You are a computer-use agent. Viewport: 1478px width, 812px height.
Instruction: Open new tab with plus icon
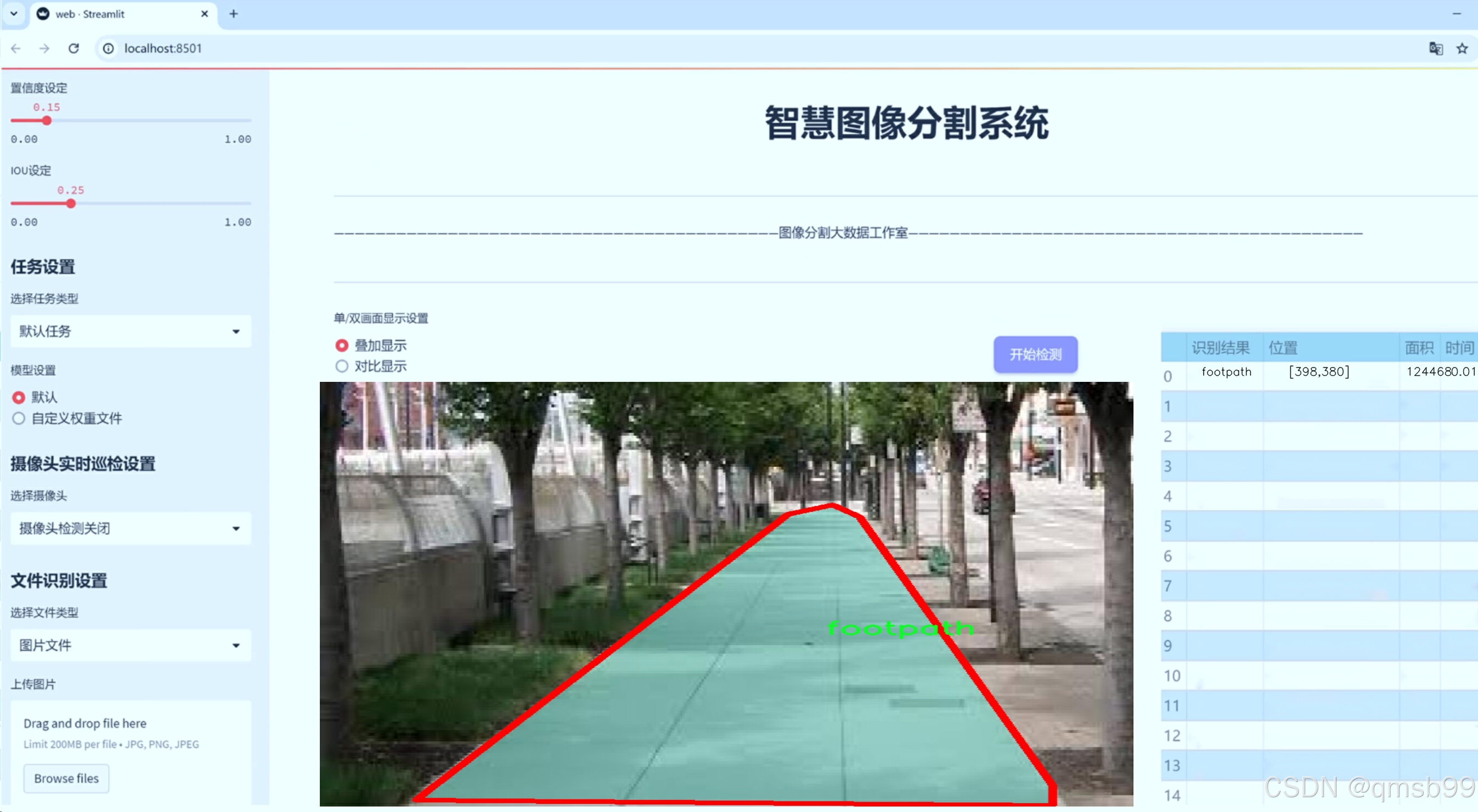tap(233, 14)
